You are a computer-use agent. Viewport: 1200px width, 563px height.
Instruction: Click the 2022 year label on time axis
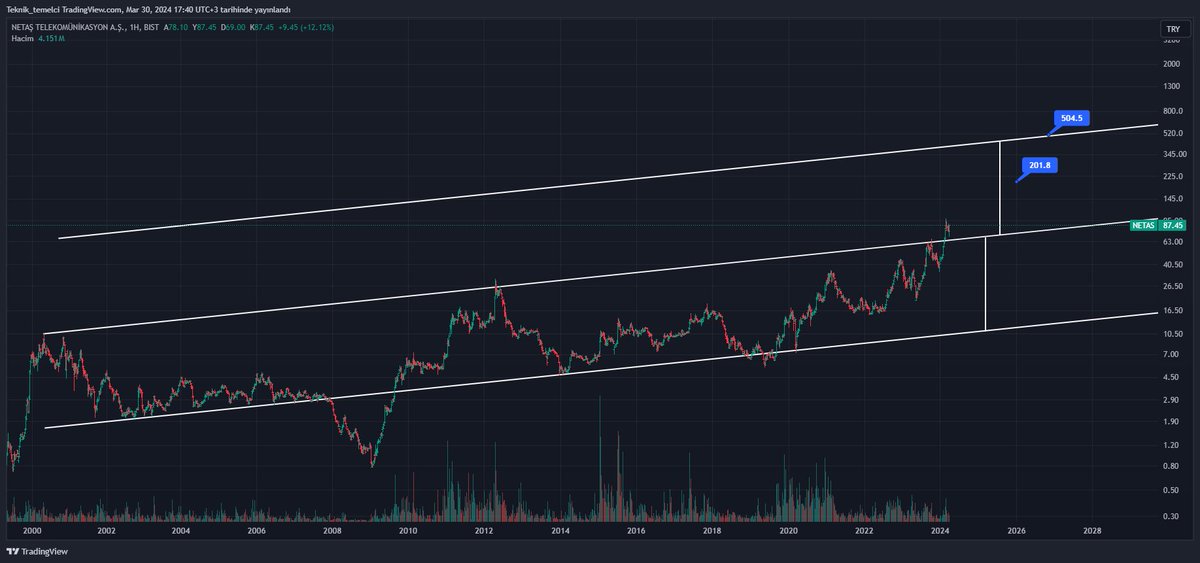(864, 531)
